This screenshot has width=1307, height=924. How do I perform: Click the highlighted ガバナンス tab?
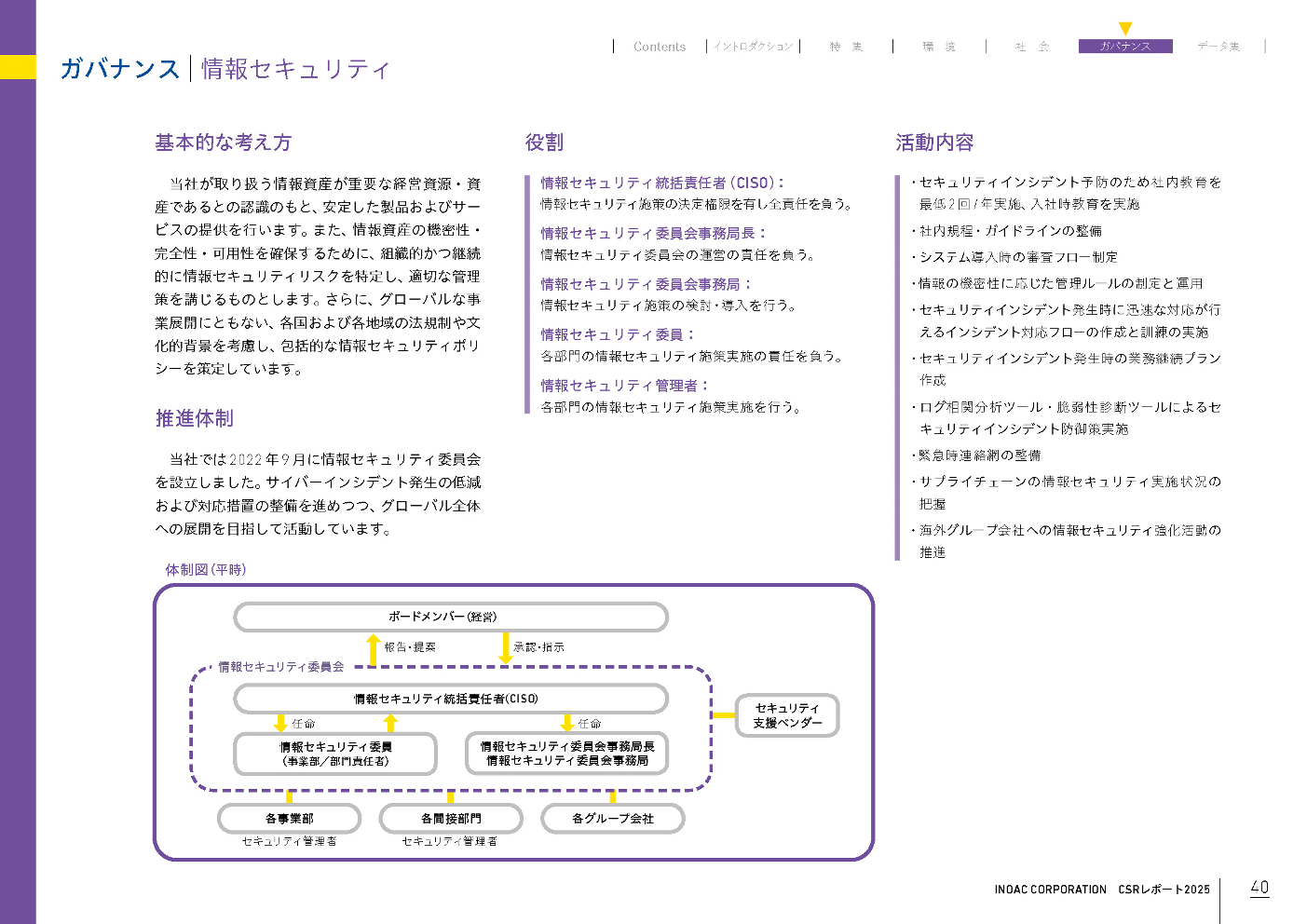pyautogui.click(x=1125, y=47)
